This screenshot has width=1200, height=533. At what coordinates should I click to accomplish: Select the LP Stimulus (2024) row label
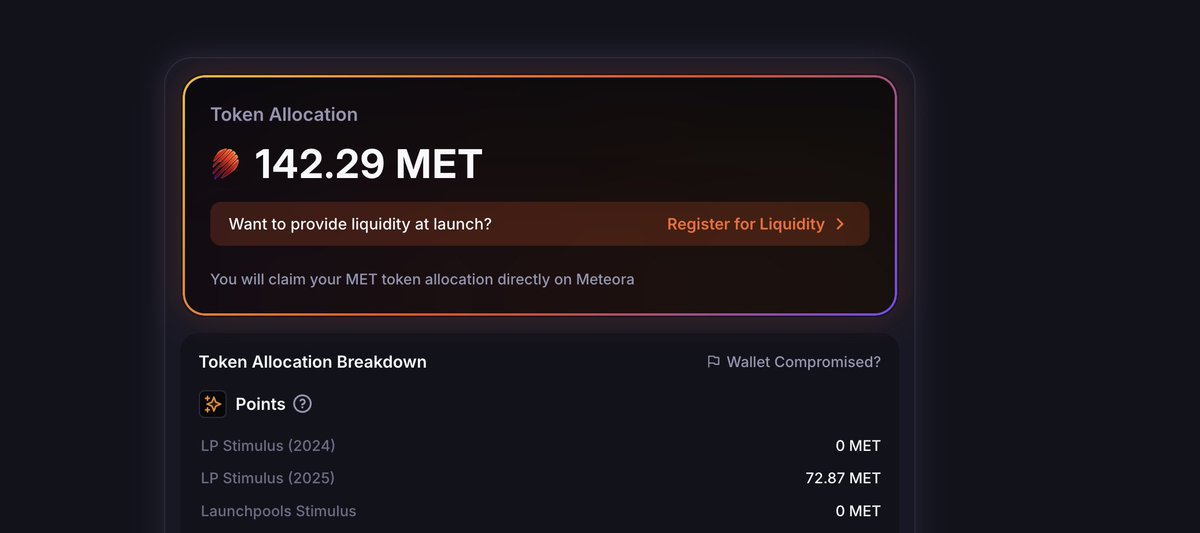click(268, 445)
